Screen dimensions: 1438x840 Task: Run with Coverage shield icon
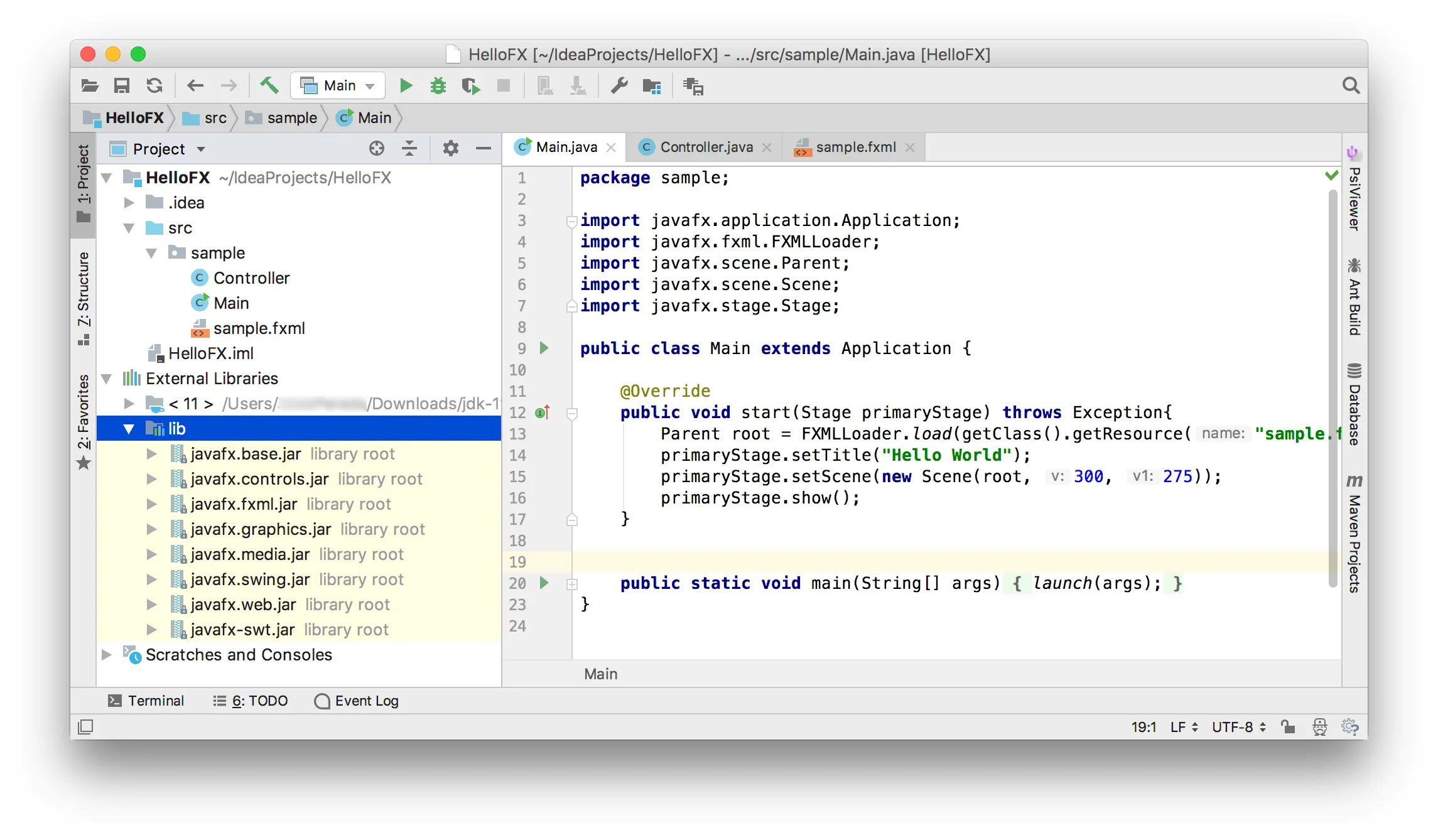click(x=470, y=85)
